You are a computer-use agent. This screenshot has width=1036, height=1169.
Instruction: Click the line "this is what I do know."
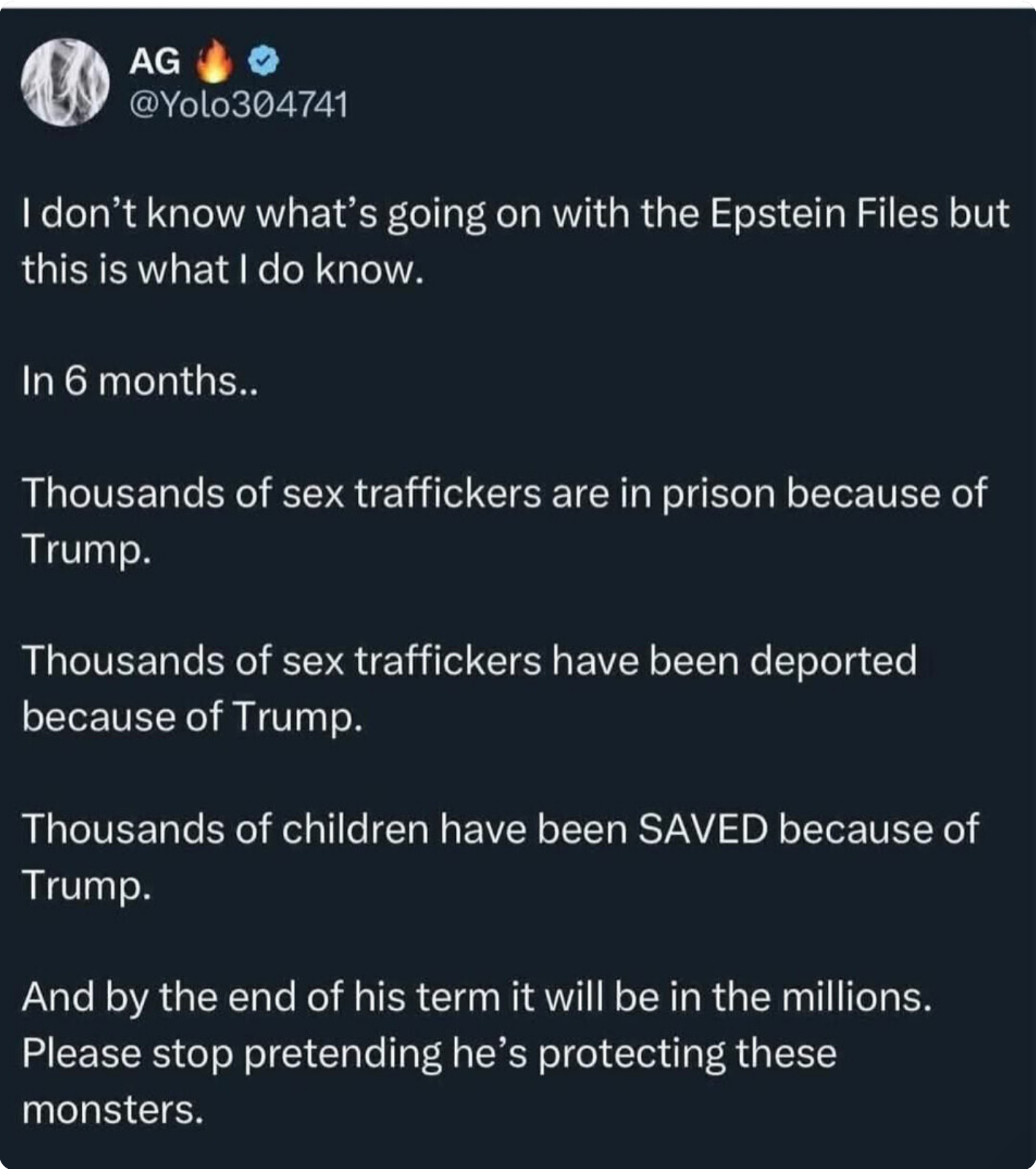pos(223,270)
